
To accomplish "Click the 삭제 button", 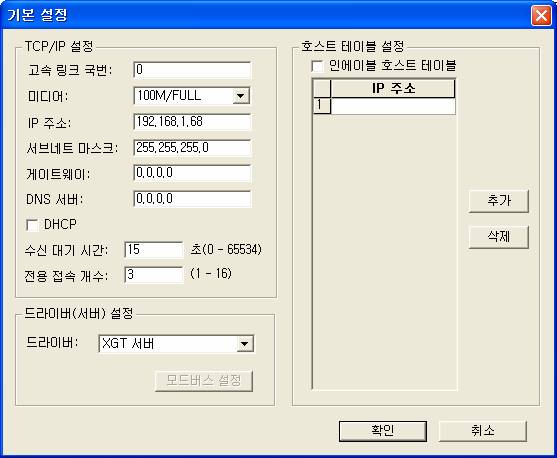I will [499, 237].
